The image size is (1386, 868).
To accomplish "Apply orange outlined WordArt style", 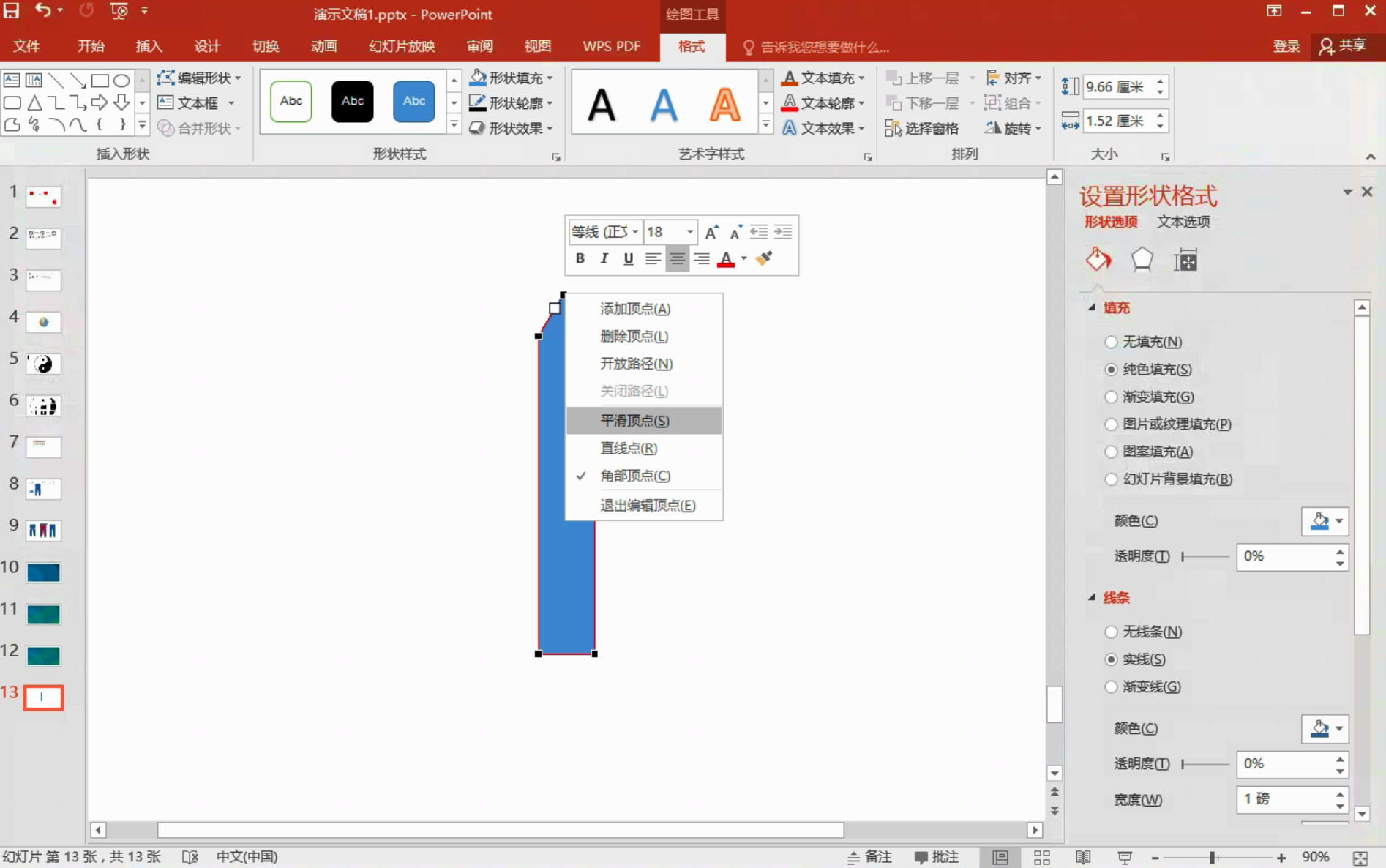I will (724, 105).
